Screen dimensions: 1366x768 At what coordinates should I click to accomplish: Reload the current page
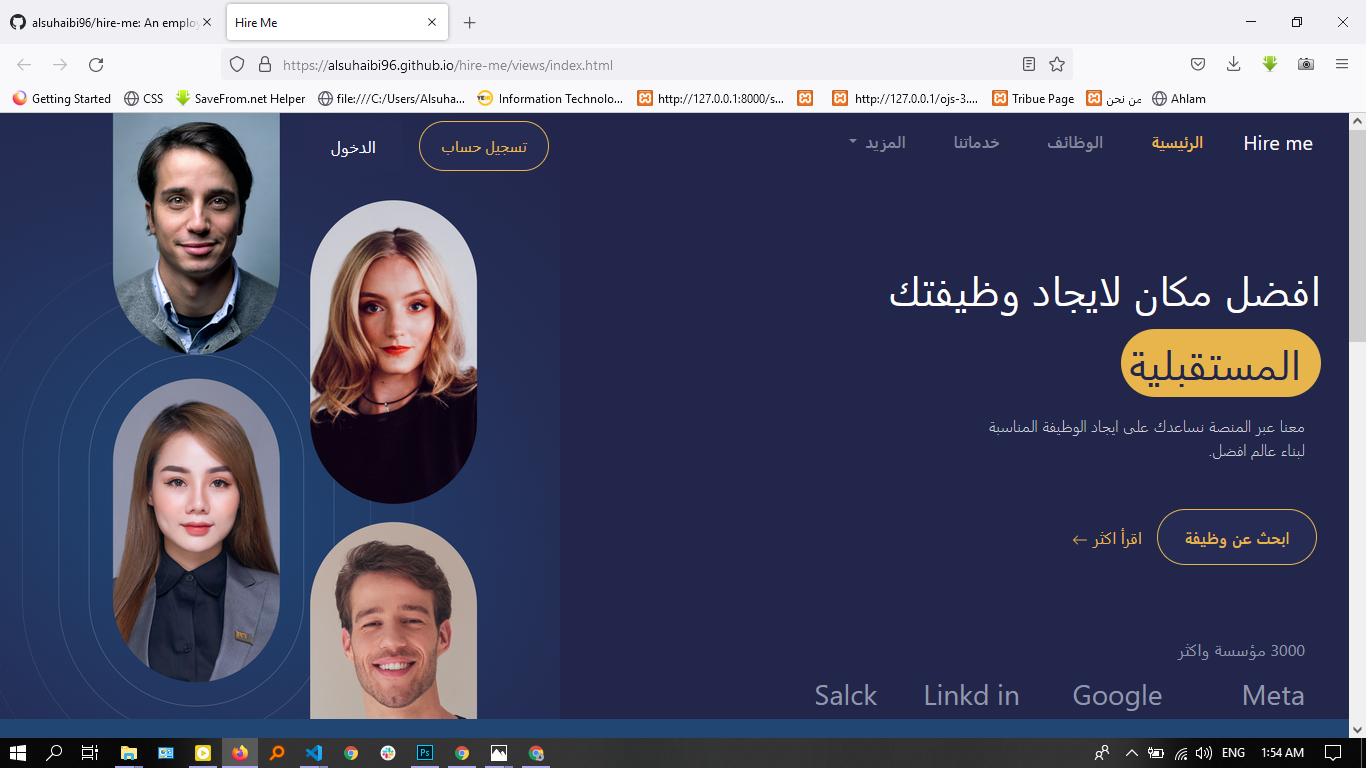coord(96,63)
